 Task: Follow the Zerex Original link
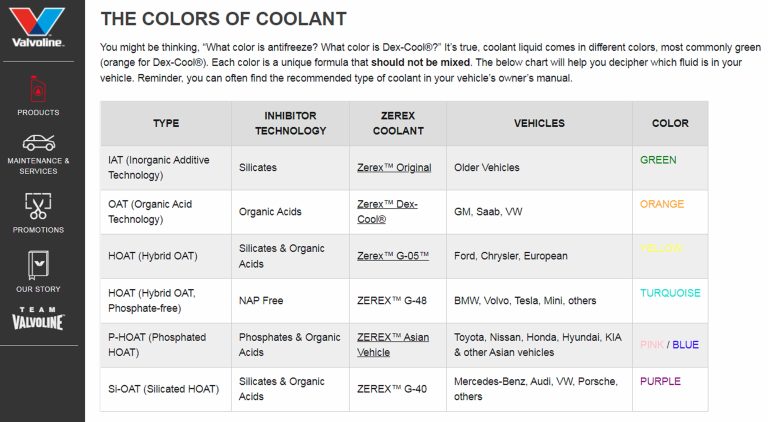click(393, 168)
